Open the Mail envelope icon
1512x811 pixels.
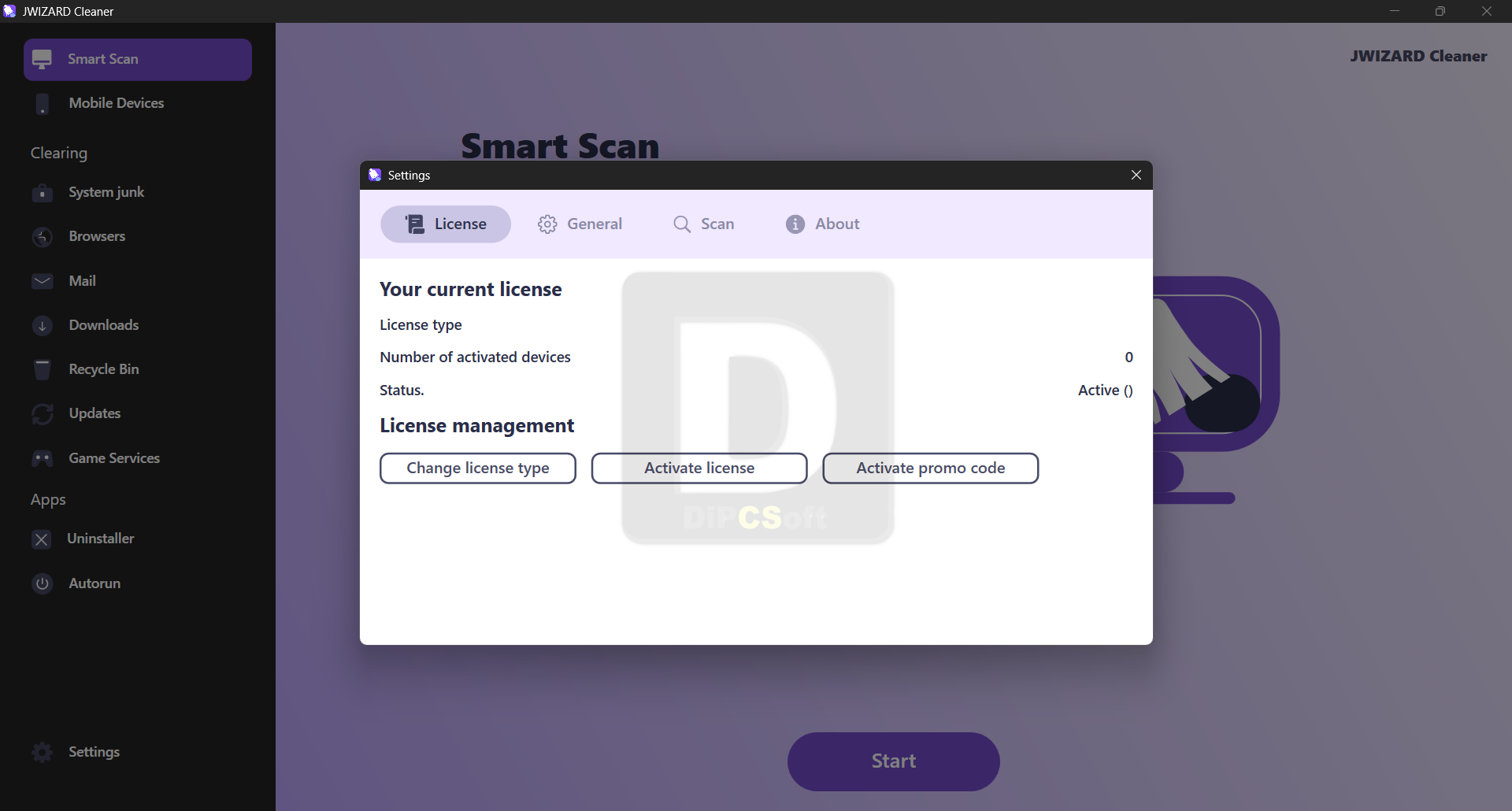point(43,281)
